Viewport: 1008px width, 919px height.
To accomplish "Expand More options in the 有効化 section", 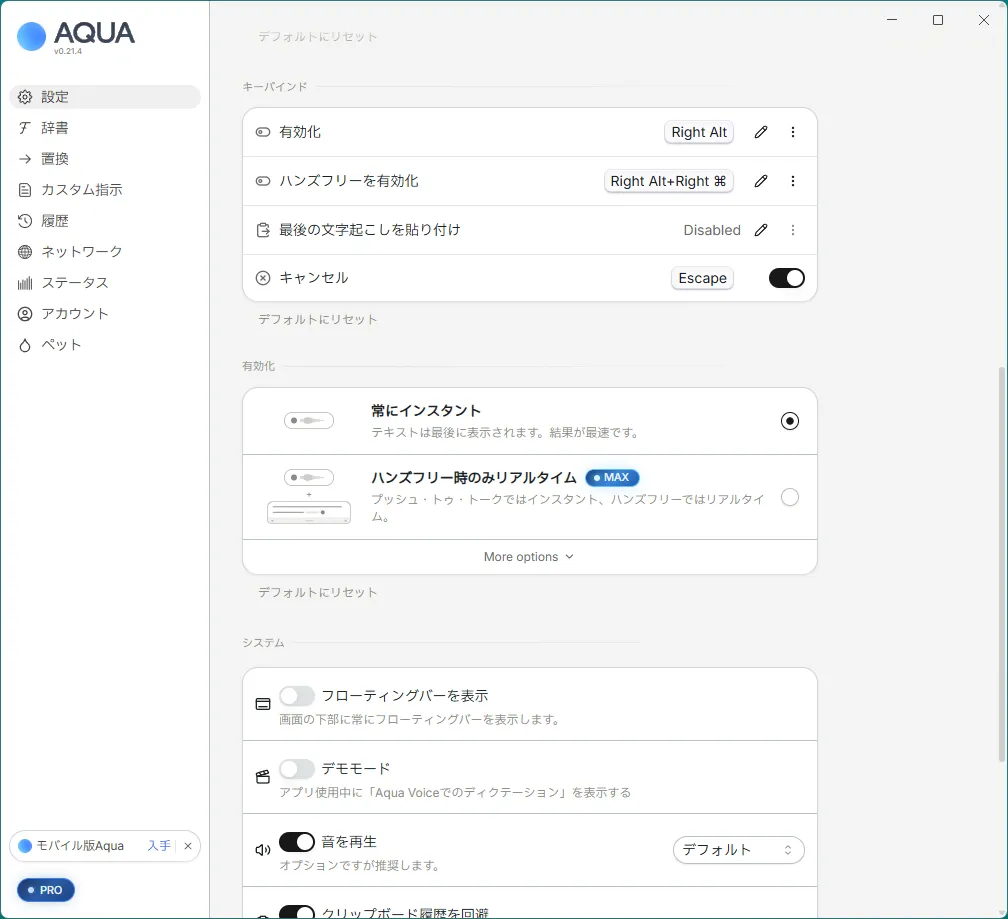I will [529, 557].
